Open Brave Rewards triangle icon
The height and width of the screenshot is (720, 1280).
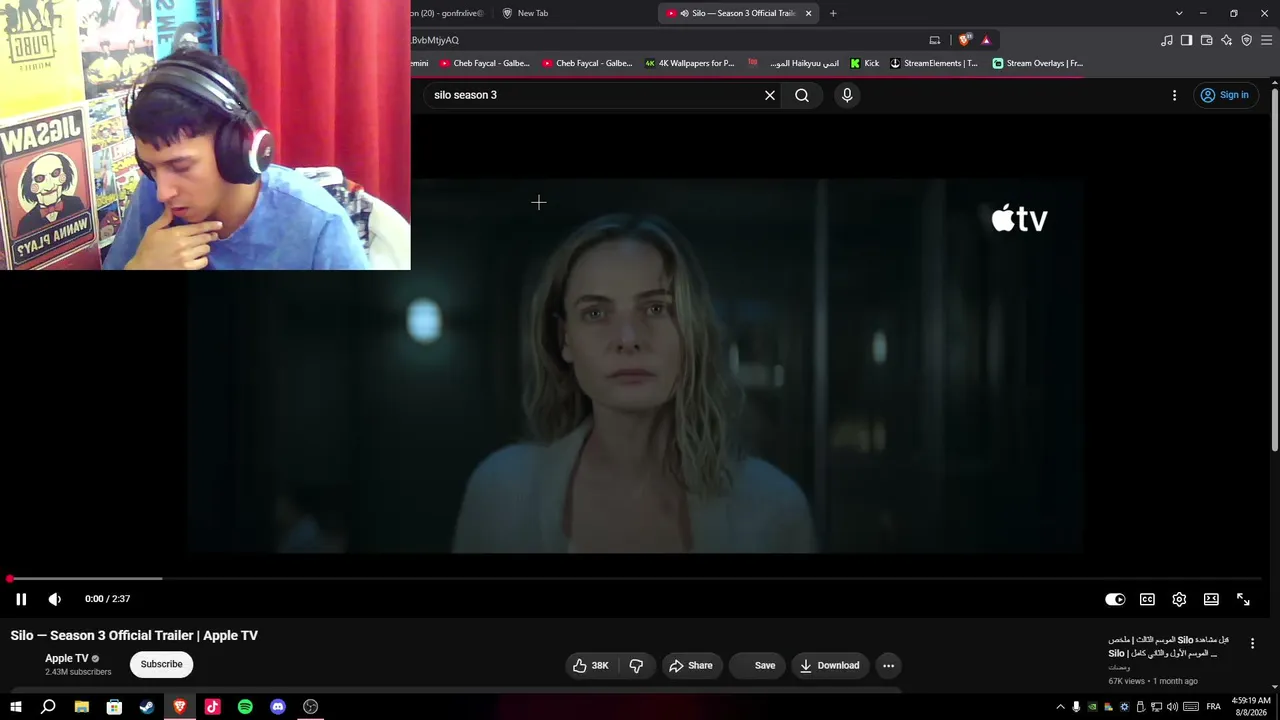(986, 40)
